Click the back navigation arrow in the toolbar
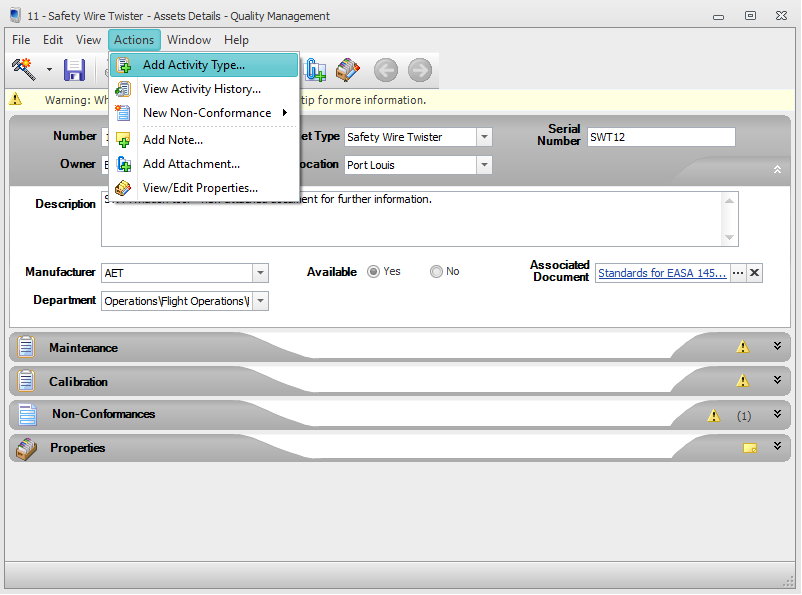The image size is (802, 595). (386, 70)
